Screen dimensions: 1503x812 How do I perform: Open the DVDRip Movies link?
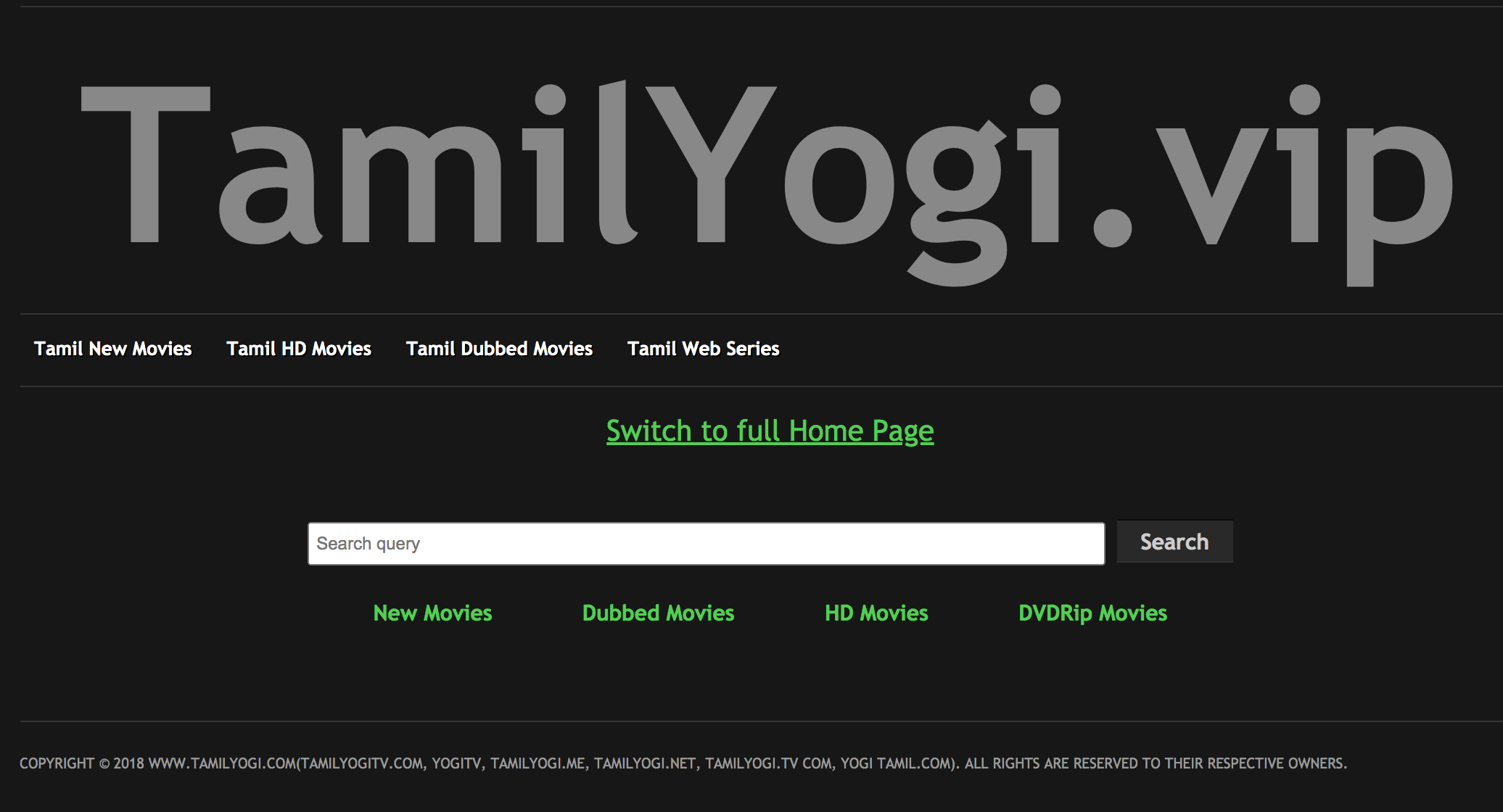pyautogui.click(x=1092, y=613)
